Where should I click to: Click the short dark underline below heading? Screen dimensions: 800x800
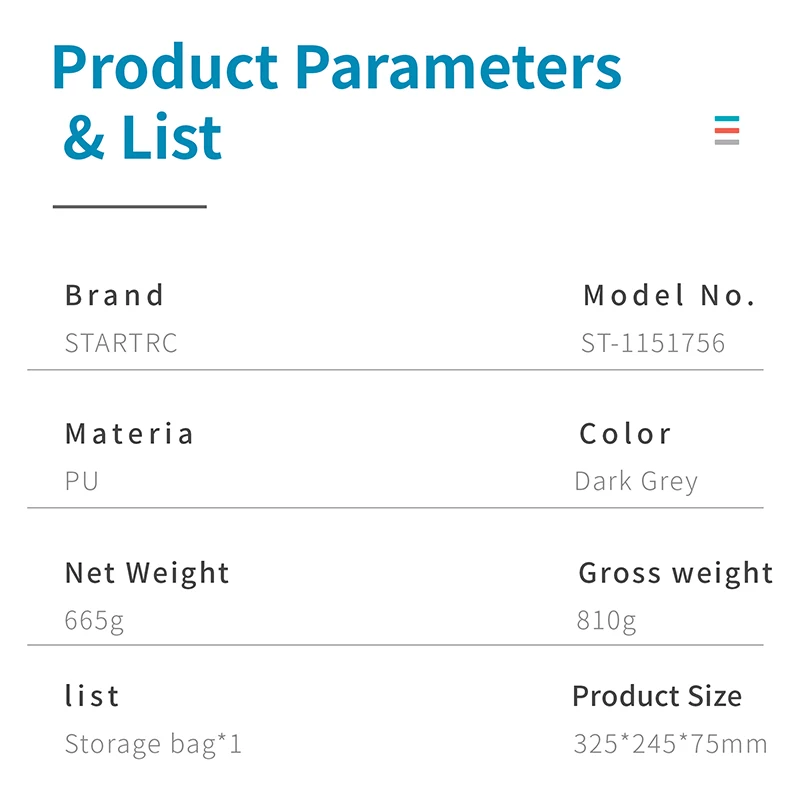click(130, 207)
